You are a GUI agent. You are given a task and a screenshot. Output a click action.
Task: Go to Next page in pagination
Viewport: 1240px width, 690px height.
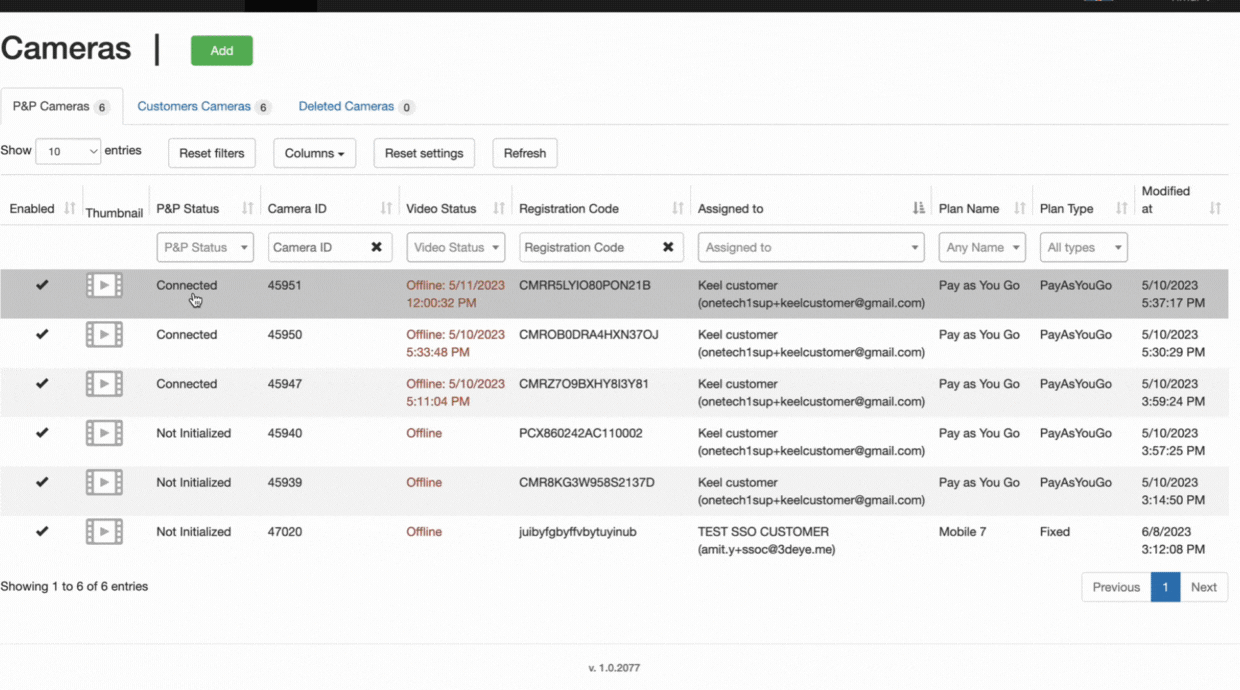[1204, 587]
